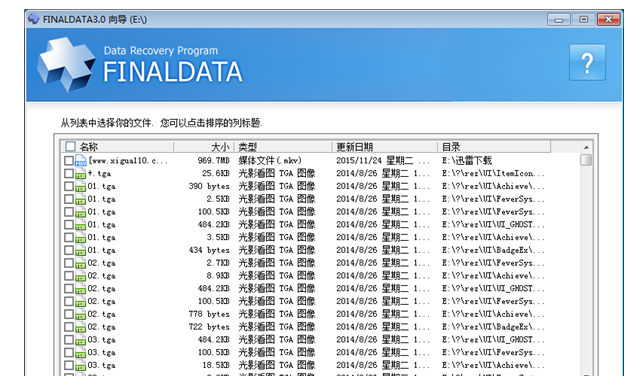Click file icon of 01.tga 390 bytes
The height and width of the screenshot is (376, 631).
pos(80,186)
